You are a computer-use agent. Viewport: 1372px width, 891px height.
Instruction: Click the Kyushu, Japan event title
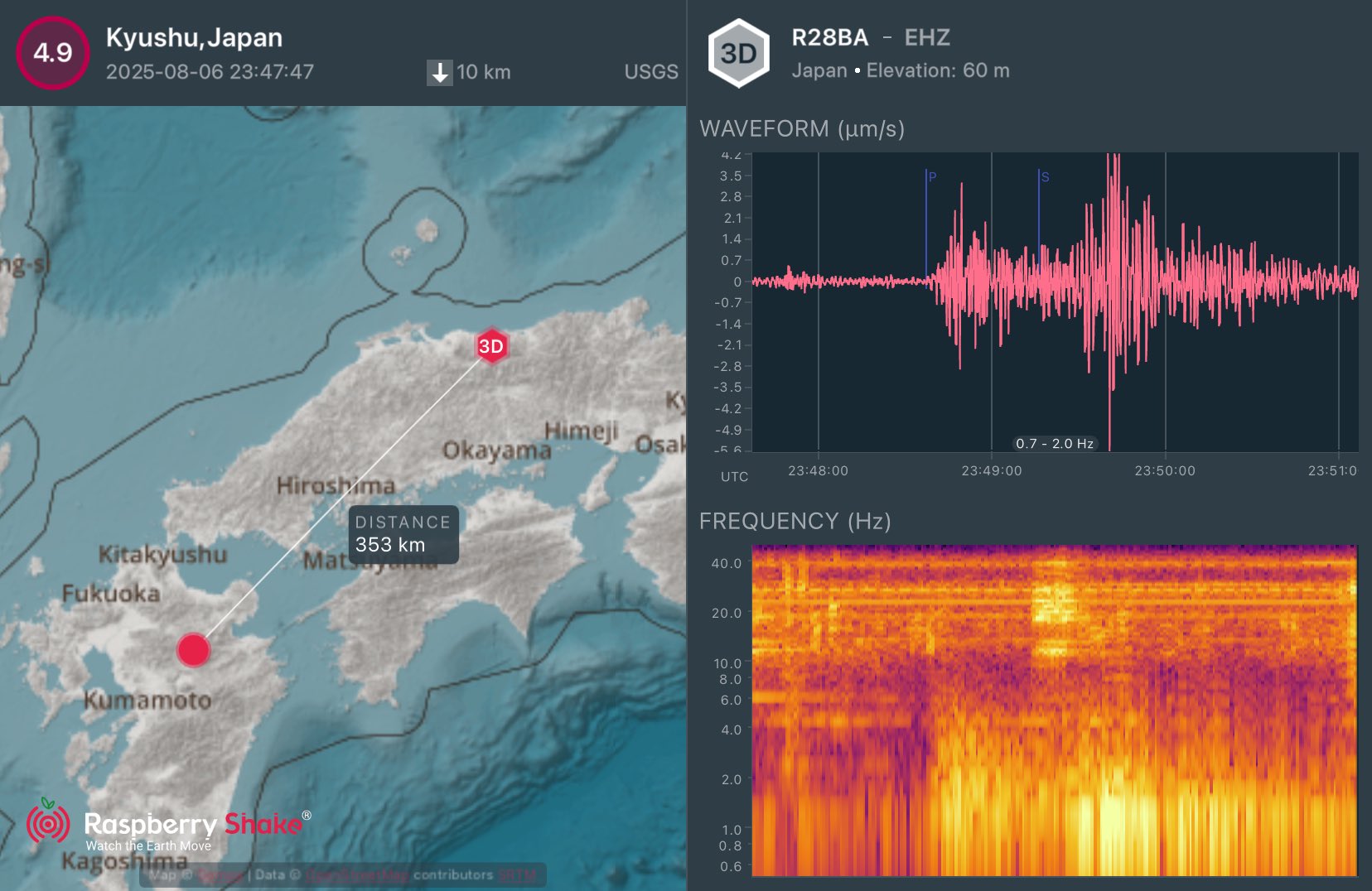coord(194,37)
